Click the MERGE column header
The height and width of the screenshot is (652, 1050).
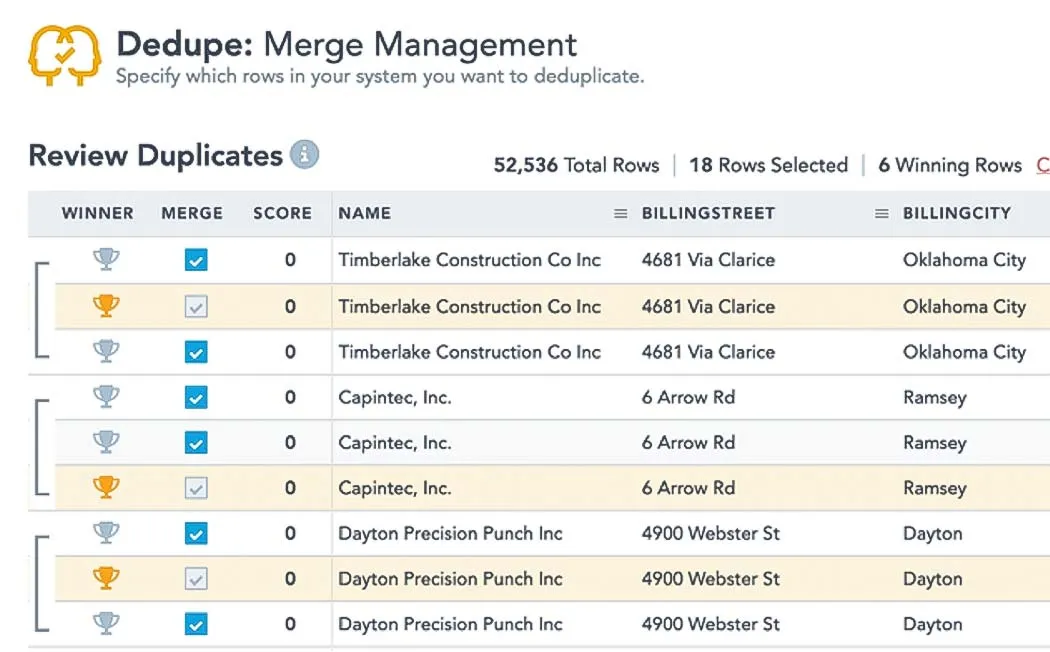(x=192, y=214)
